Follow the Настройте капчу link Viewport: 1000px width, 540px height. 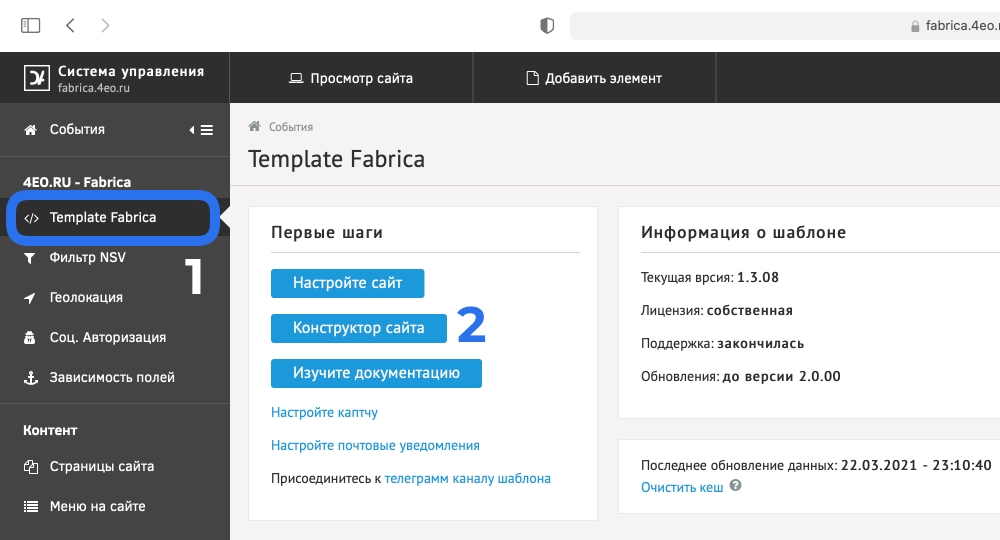coord(324,412)
